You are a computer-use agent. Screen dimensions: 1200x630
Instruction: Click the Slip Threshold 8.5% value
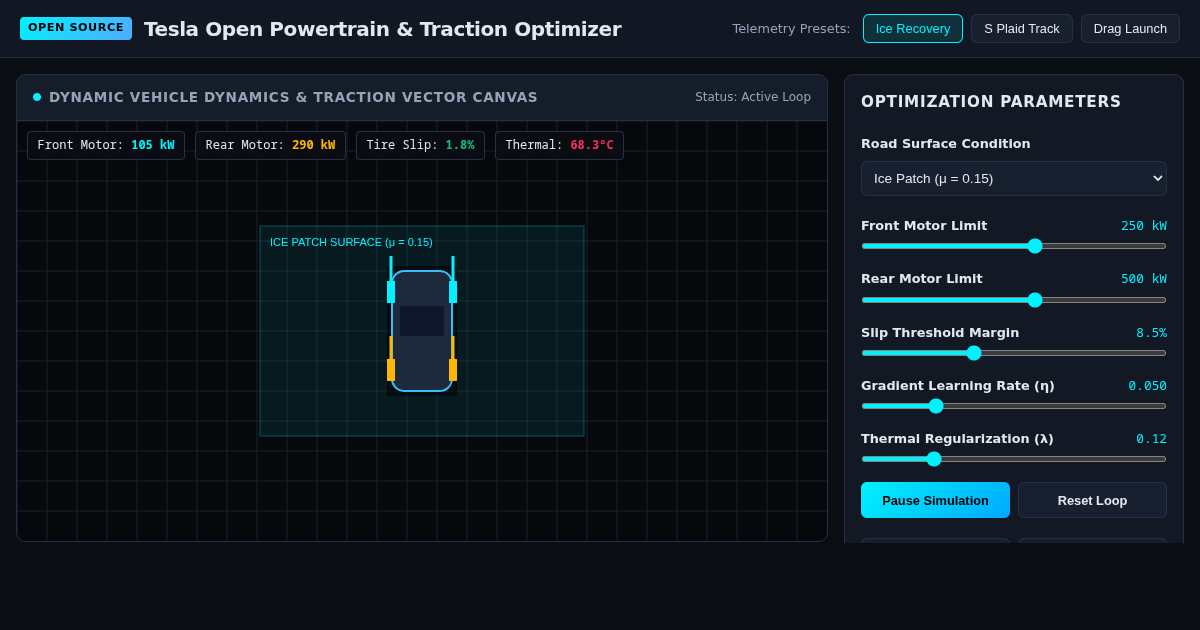[x=1151, y=333]
